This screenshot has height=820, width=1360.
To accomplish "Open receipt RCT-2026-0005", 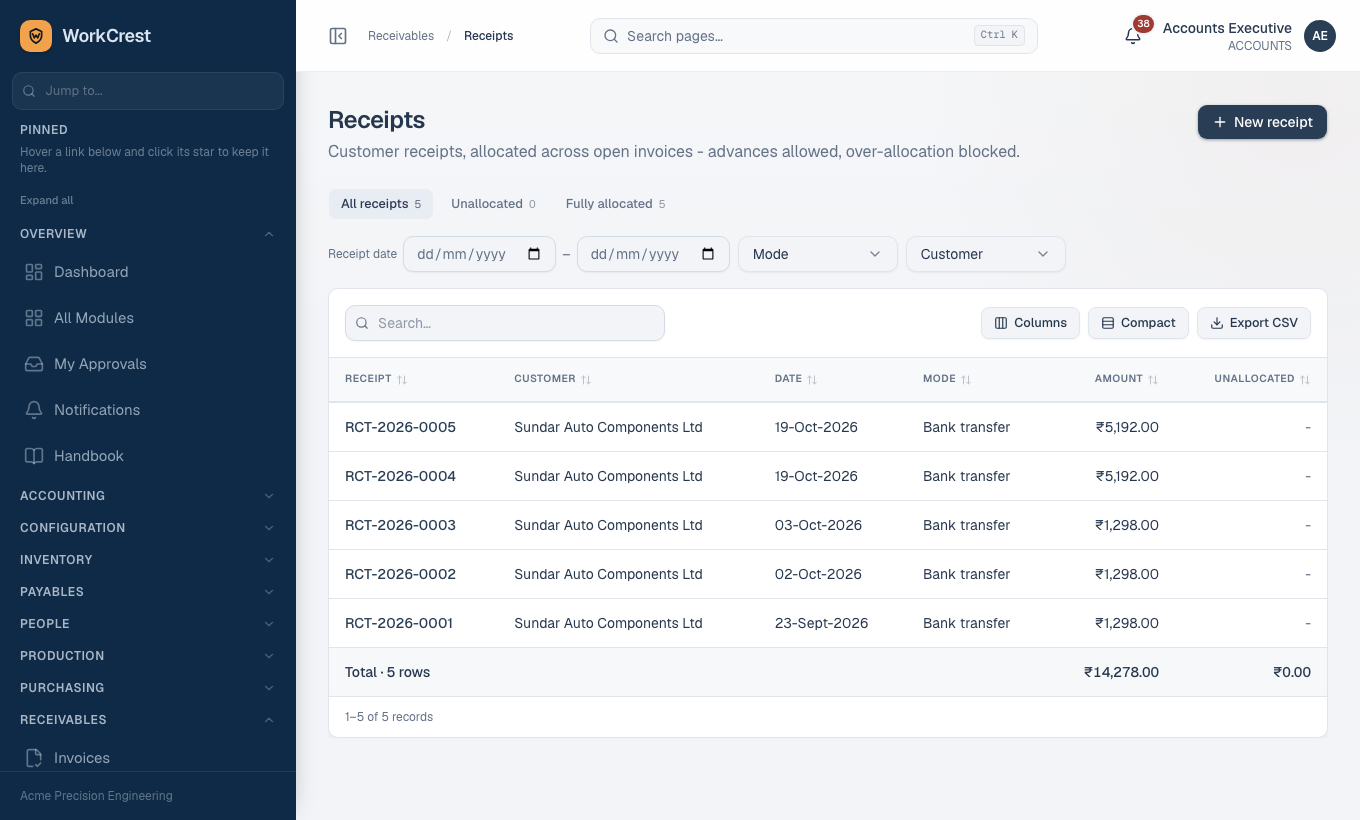I will point(400,427).
